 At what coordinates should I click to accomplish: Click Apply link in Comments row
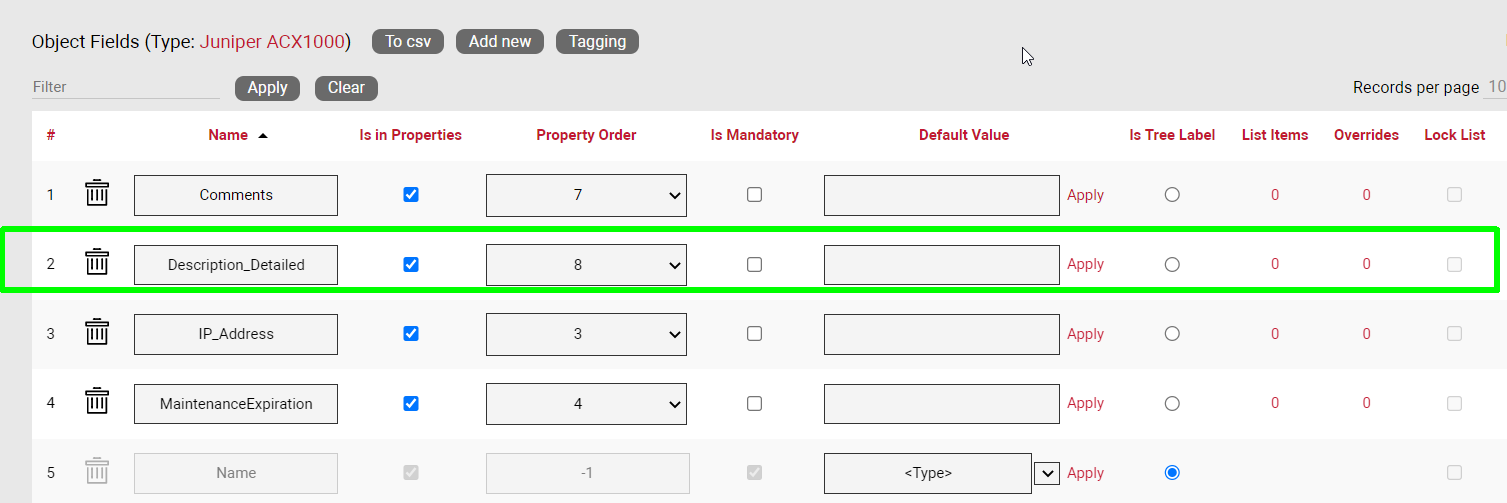1085,195
